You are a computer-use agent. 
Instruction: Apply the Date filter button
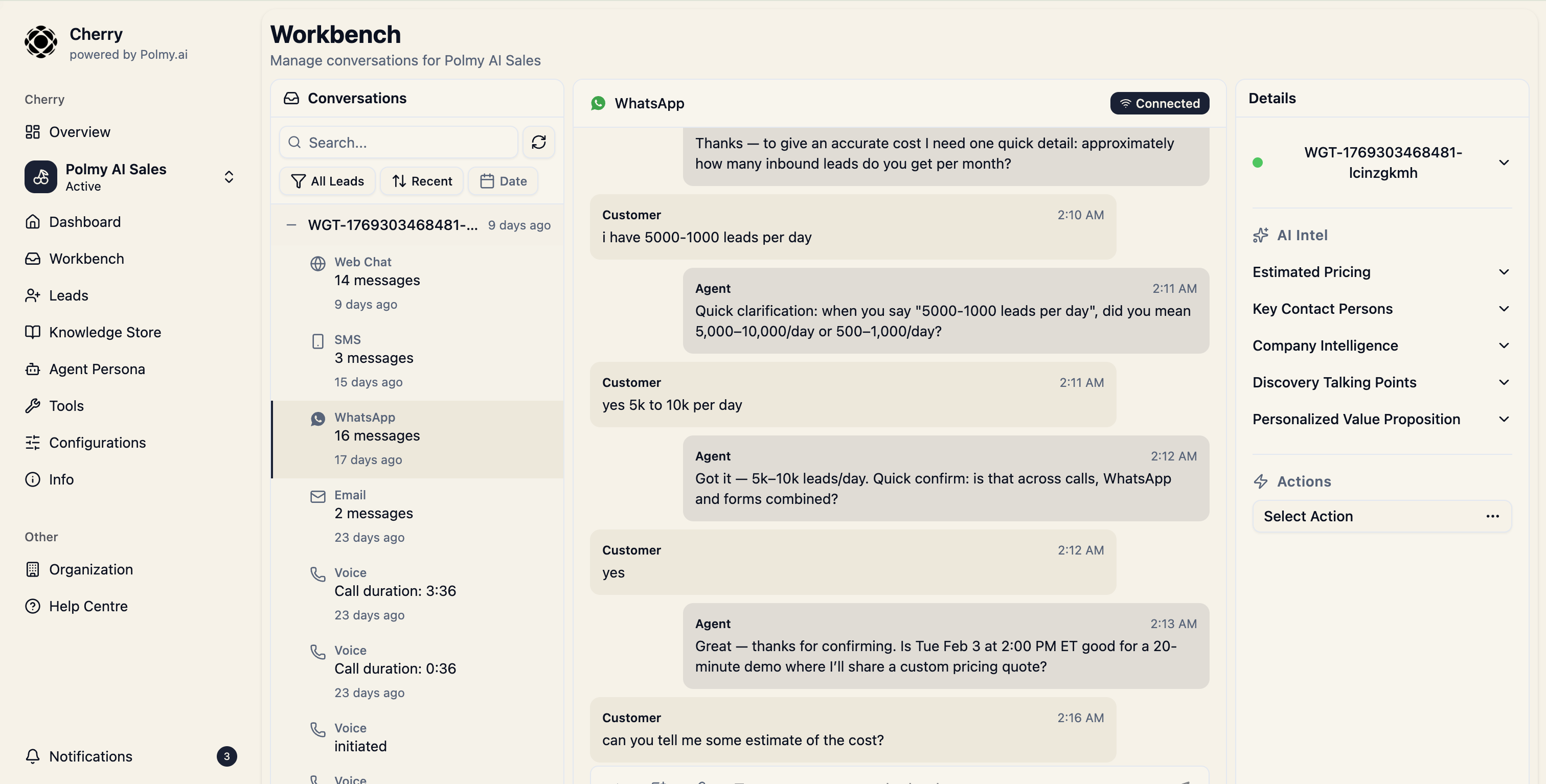point(503,180)
